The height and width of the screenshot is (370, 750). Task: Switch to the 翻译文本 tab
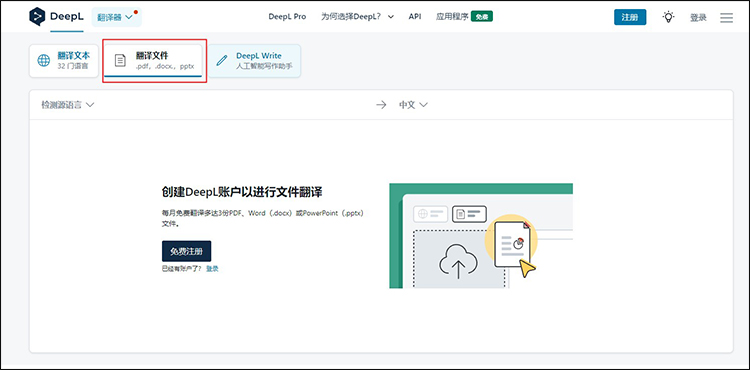[64, 61]
